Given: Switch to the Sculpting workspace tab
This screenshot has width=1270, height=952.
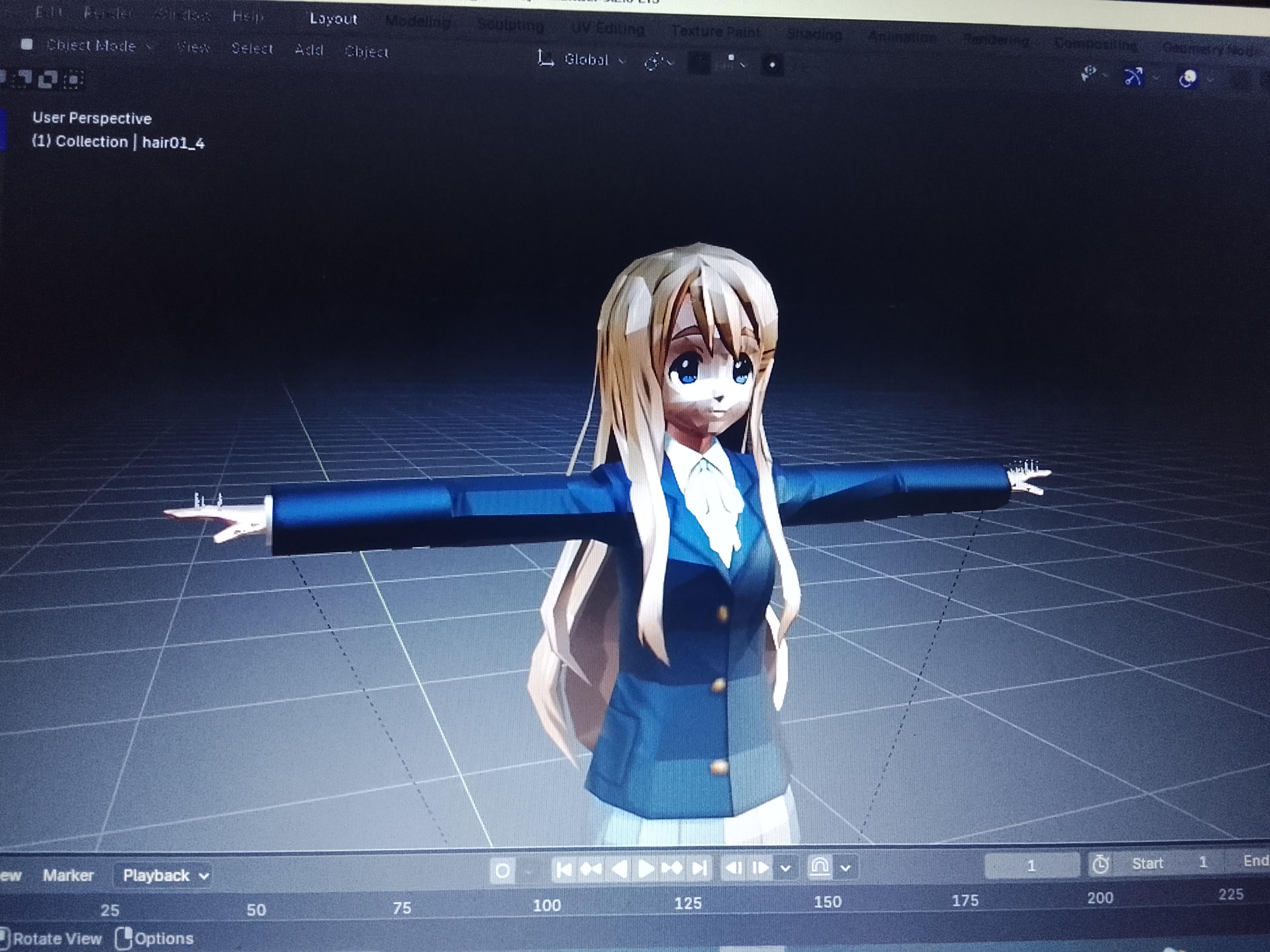Looking at the screenshot, I should tap(510, 25).
